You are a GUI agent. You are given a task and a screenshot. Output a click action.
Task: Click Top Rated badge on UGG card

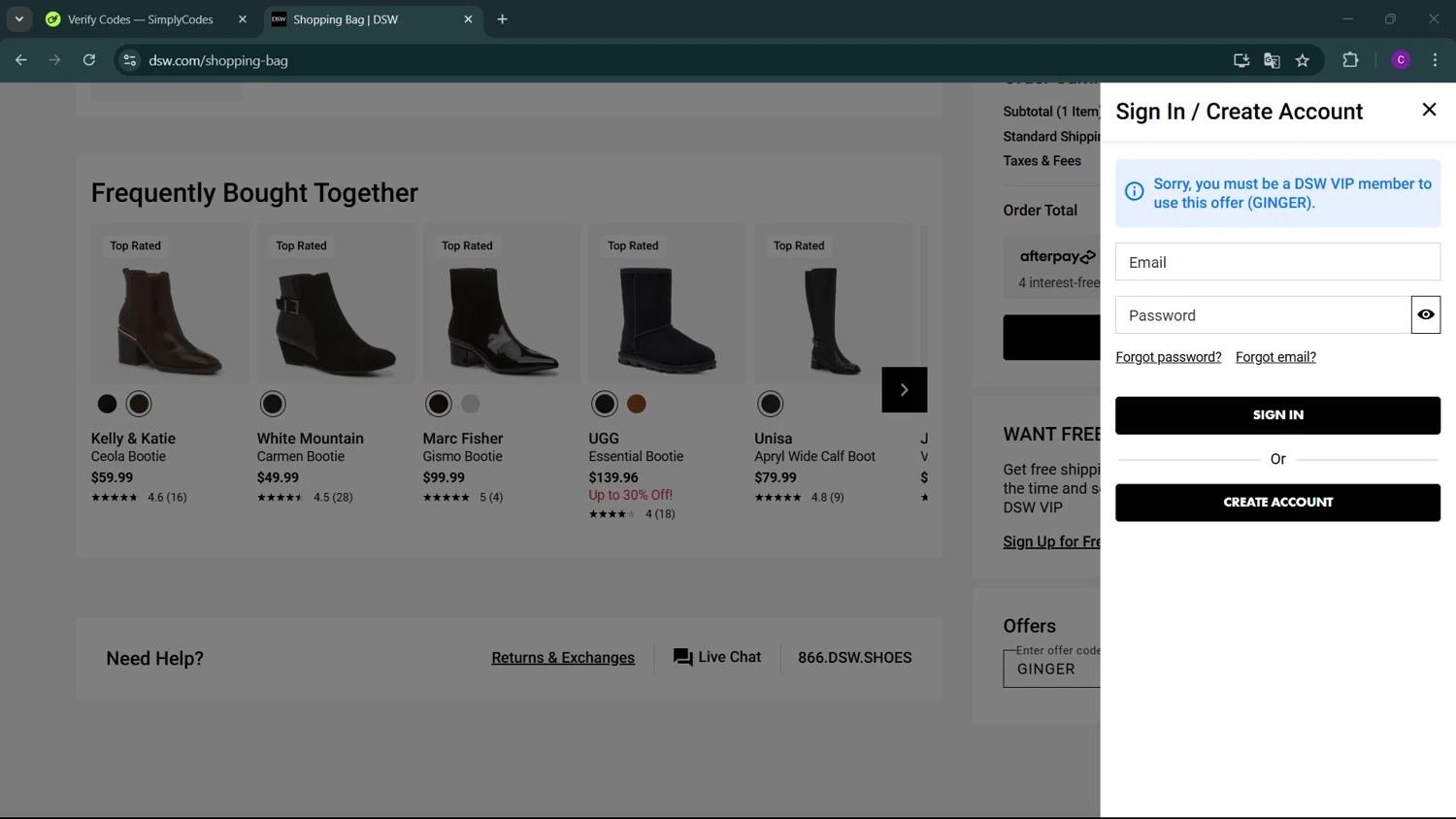tap(633, 246)
